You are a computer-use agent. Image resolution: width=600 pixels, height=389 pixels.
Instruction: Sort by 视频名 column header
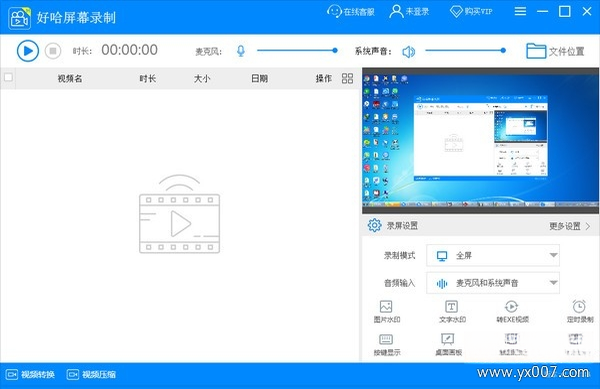tap(70, 78)
